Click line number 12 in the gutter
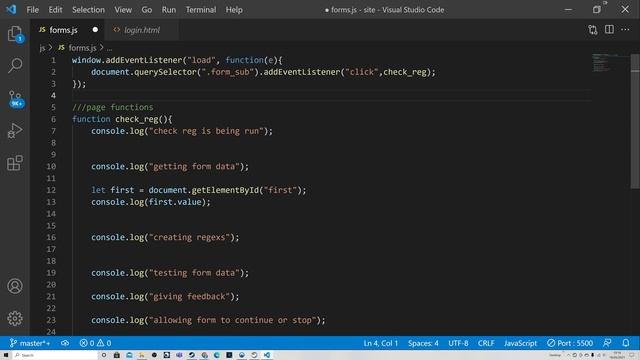Screen dimensions: 640x360 tap(51, 190)
